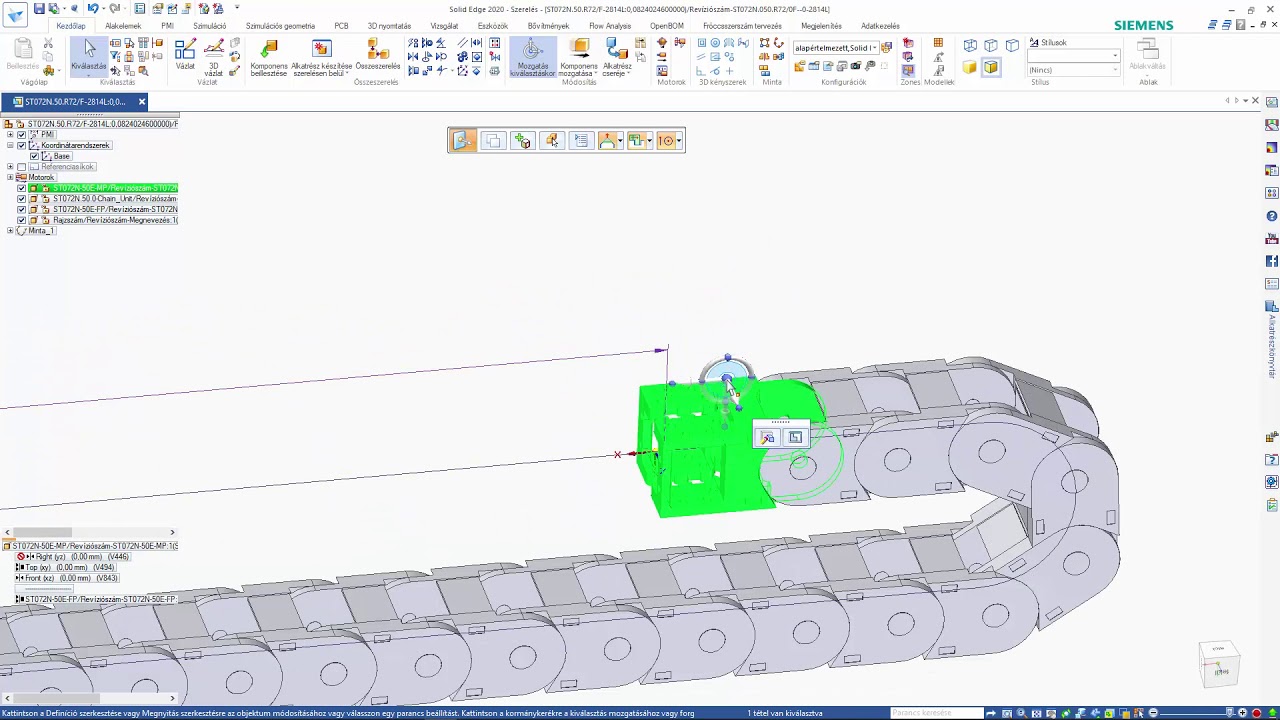
Task: Toggle ST072N-50E-FP component checkbox
Action: point(21,210)
